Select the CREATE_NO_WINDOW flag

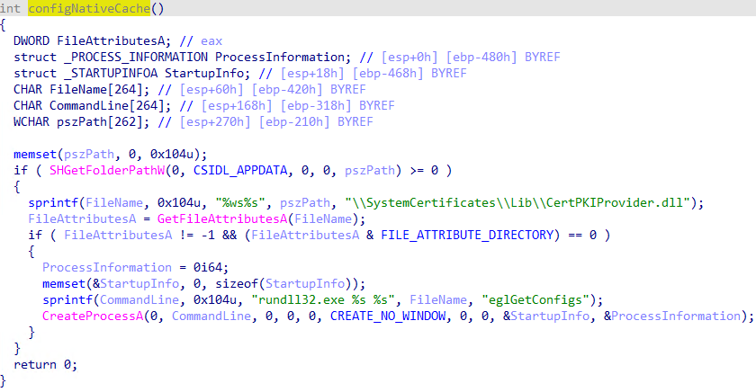388,316
